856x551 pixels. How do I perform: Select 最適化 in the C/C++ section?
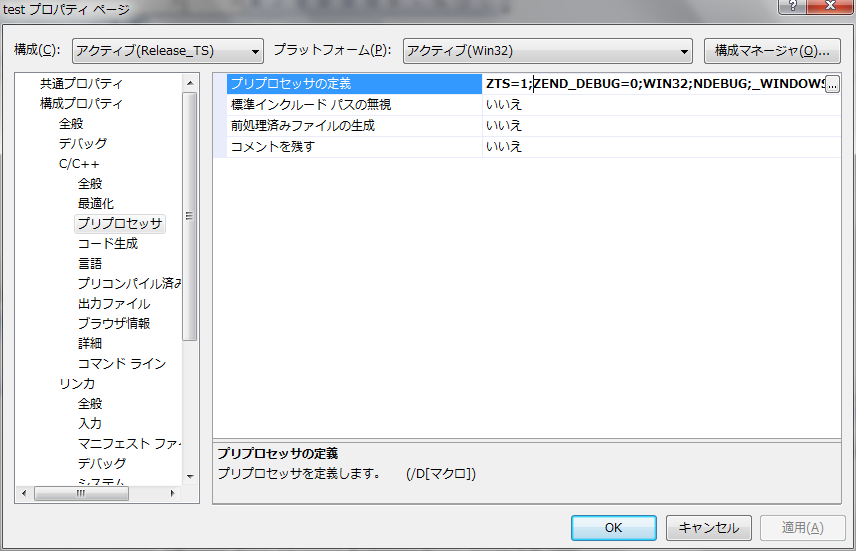[x=96, y=203]
